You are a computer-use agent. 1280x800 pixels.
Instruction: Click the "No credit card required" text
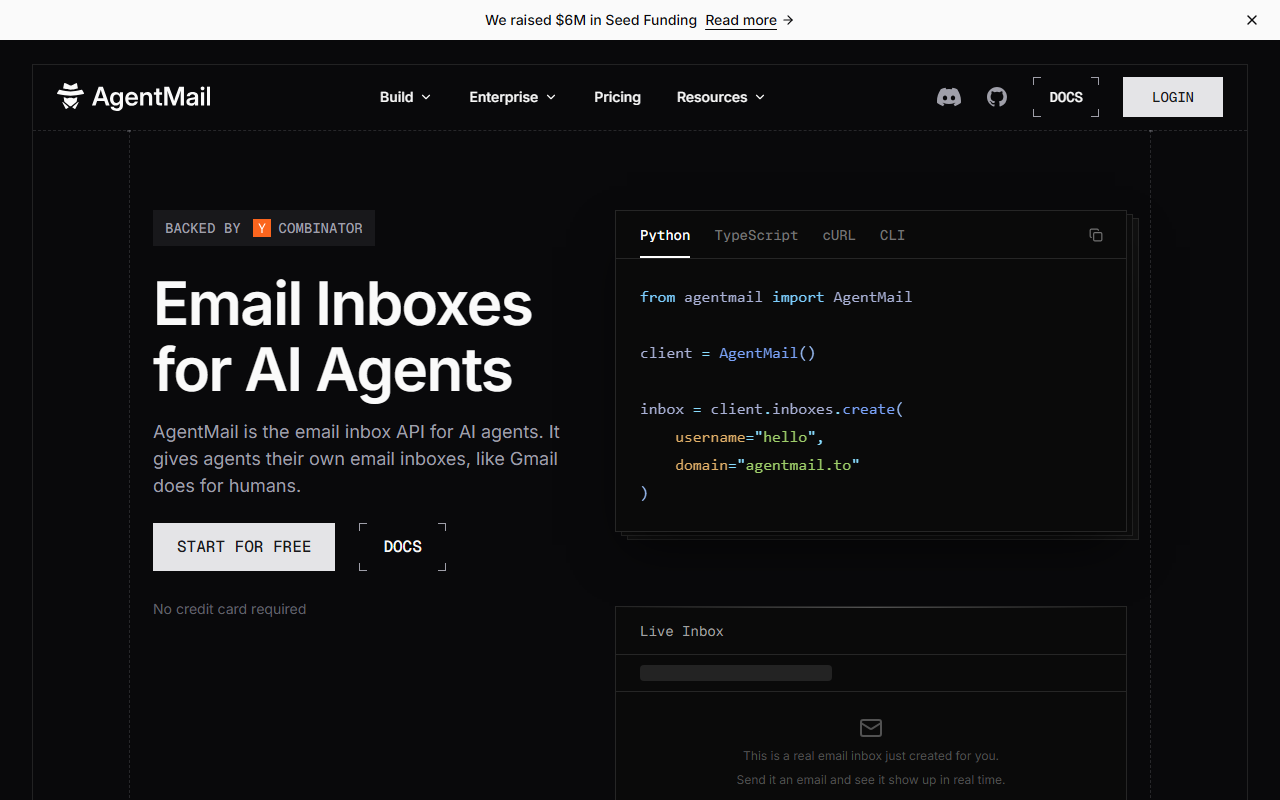point(230,609)
